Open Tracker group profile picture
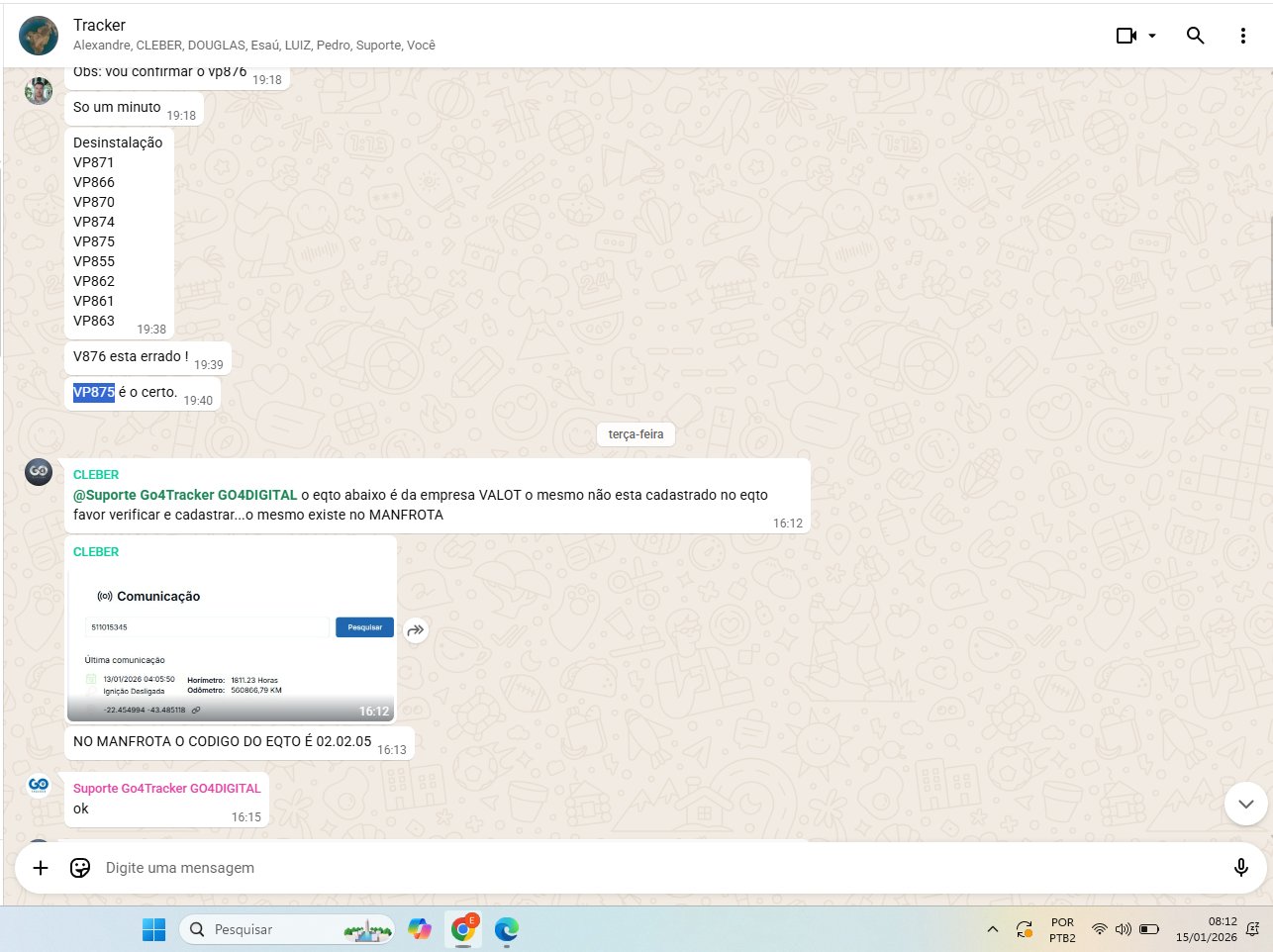Image resolution: width=1273 pixels, height=952 pixels. click(x=39, y=36)
